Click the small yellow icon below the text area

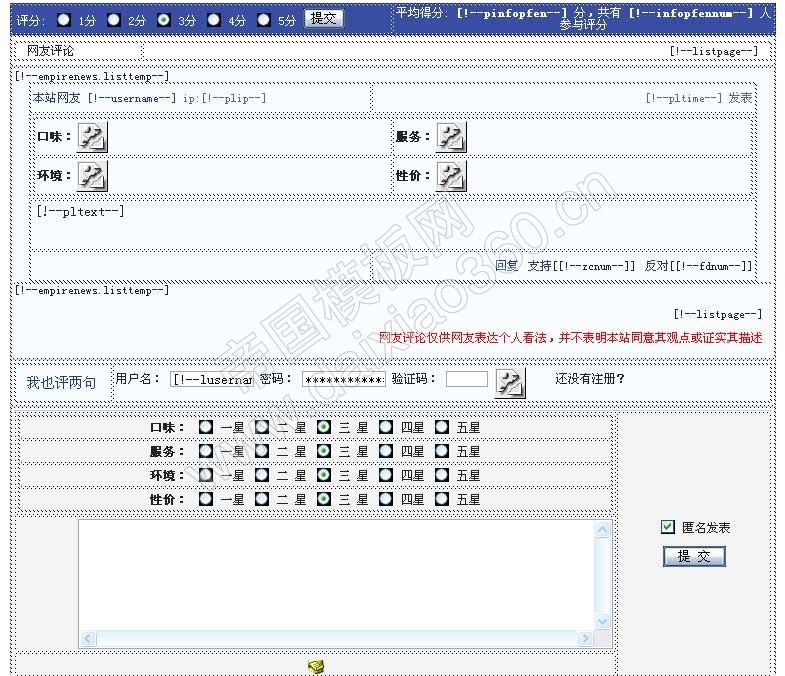click(x=316, y=666)
